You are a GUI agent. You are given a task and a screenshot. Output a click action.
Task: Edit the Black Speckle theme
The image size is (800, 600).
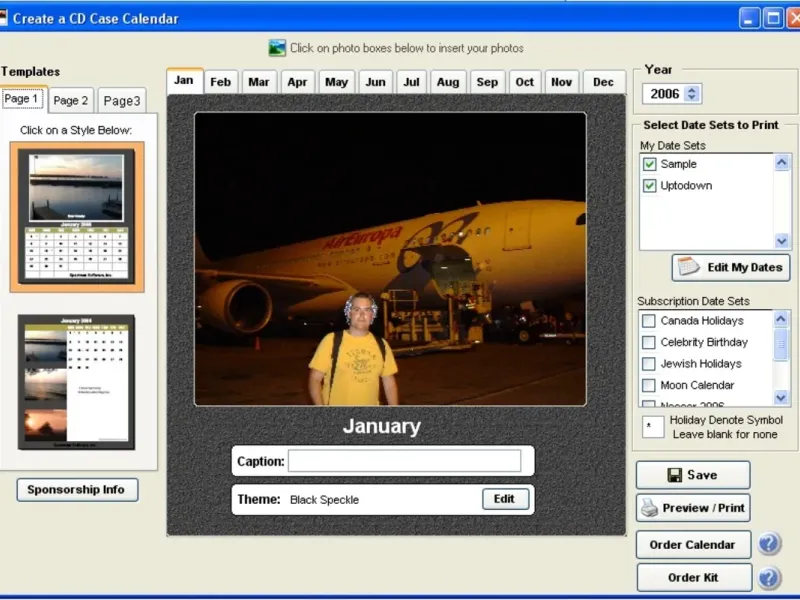505,499
